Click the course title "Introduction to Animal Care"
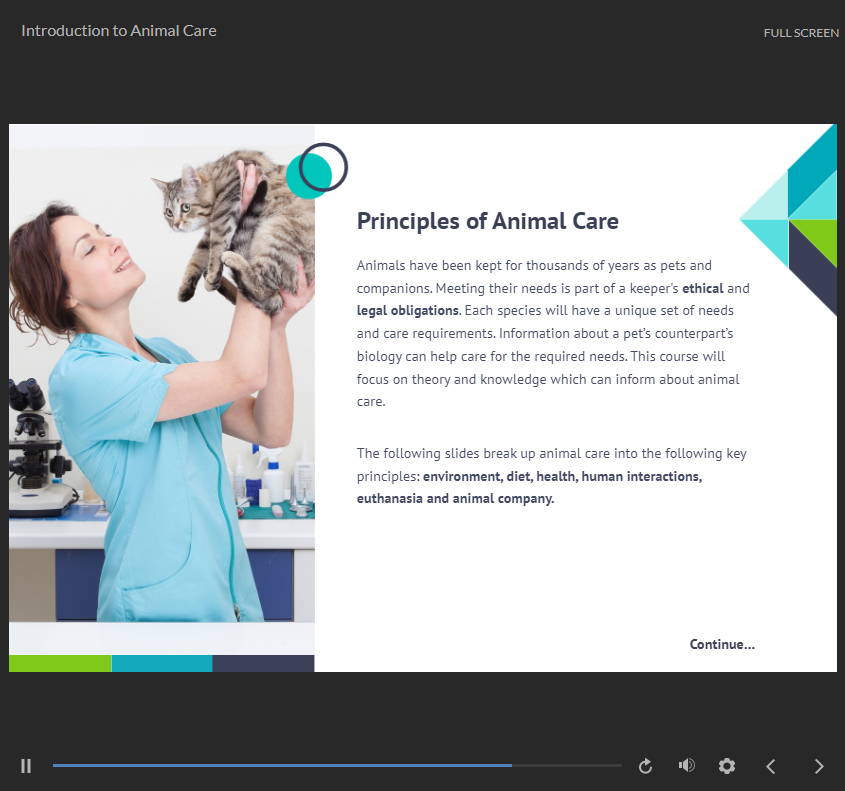 118,30
